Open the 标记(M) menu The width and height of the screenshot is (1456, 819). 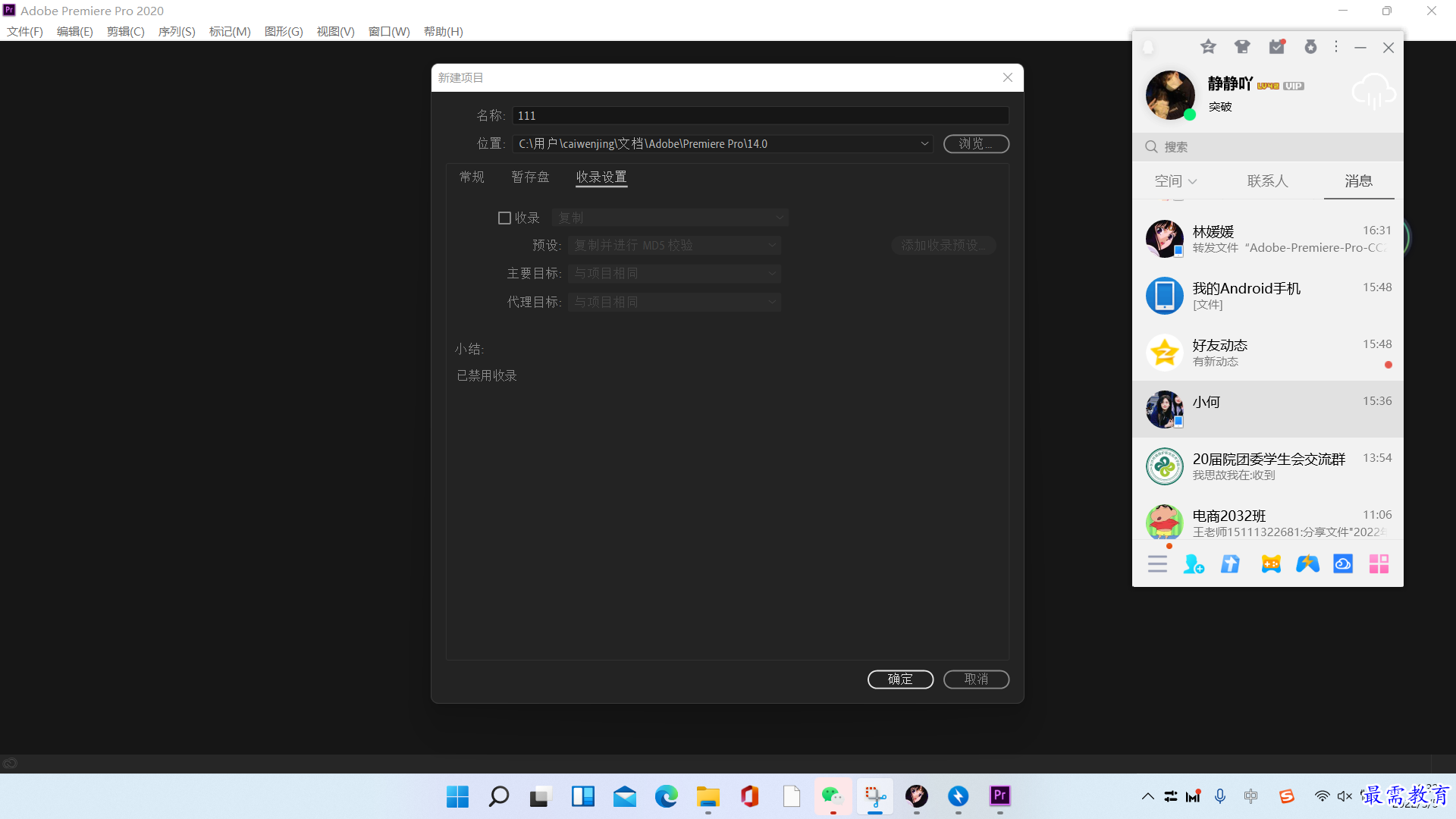(x=230, y=31)
